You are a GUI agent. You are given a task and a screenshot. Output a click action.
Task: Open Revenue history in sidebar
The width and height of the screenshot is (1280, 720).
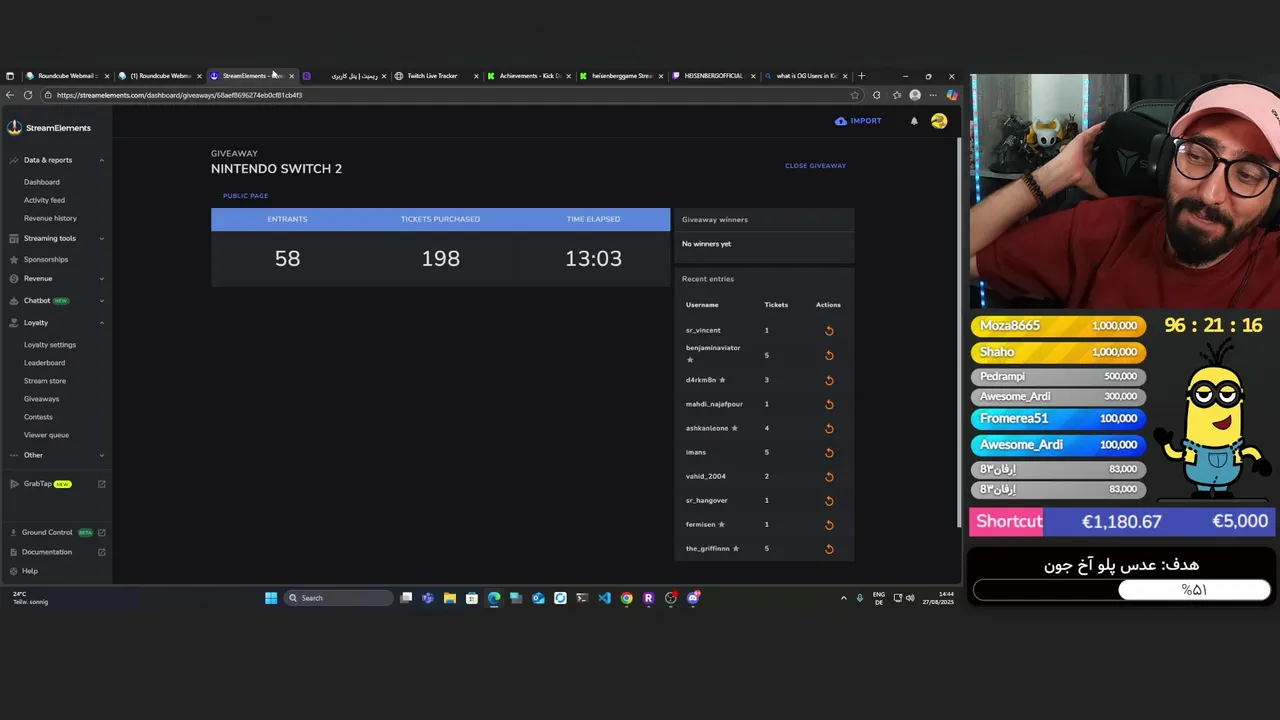pos(50,218)
